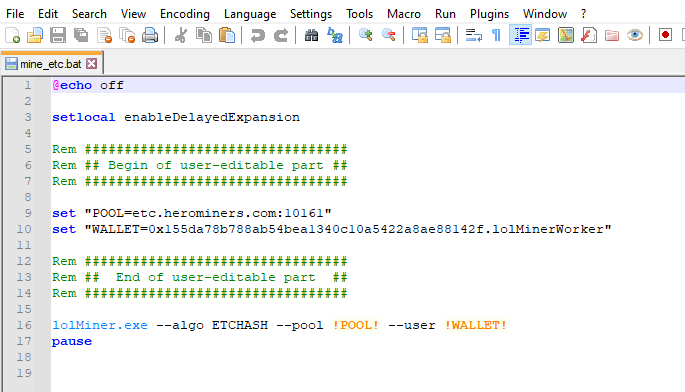This screenshot has height=392, width=685.
Task: Open the Replace dialog icon
Action: click(335, 35)
